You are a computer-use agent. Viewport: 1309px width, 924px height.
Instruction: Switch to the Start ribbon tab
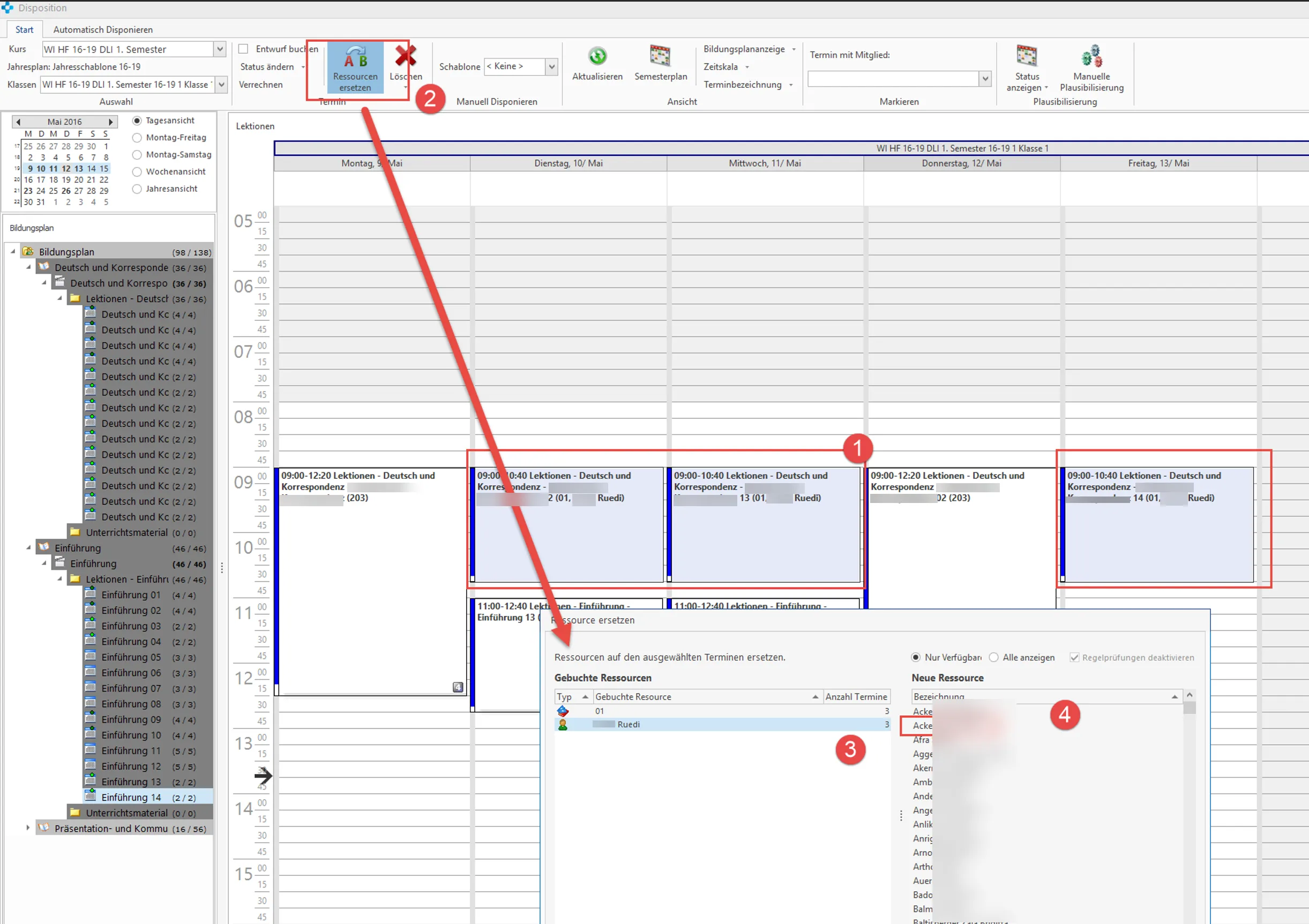point(24,29)
